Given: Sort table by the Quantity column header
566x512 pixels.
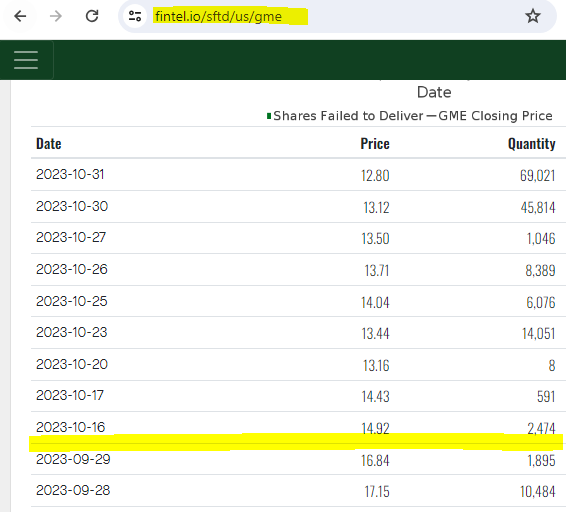Looking at the screenshot, I should point(531,144).
